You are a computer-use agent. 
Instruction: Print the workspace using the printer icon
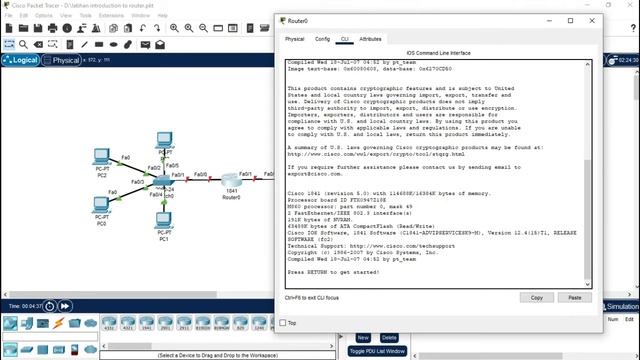(x=53, y=28)
